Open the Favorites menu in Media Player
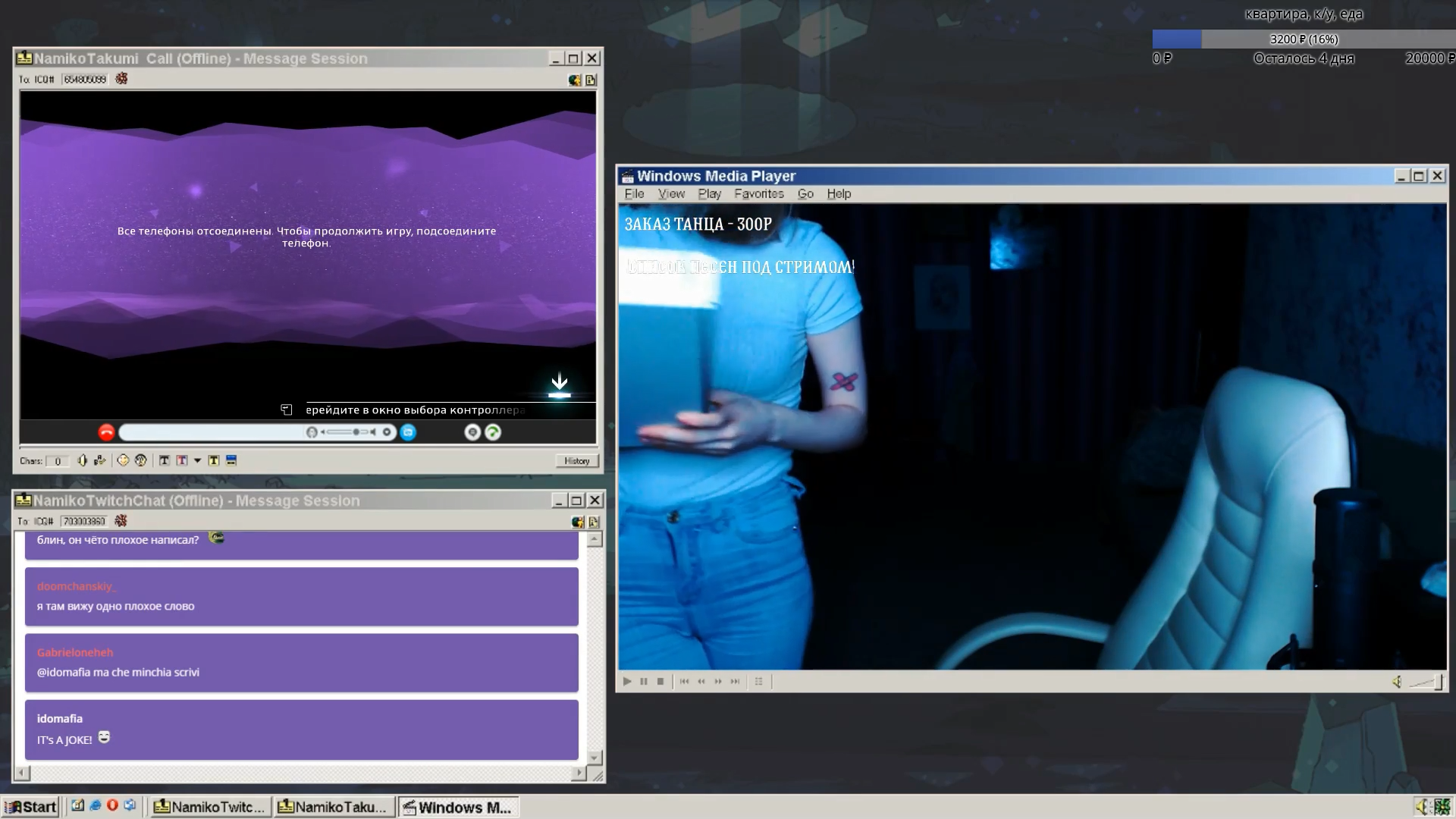This screenshot has width=1456, height=819. pyautogui.click(x=758, y=194)
